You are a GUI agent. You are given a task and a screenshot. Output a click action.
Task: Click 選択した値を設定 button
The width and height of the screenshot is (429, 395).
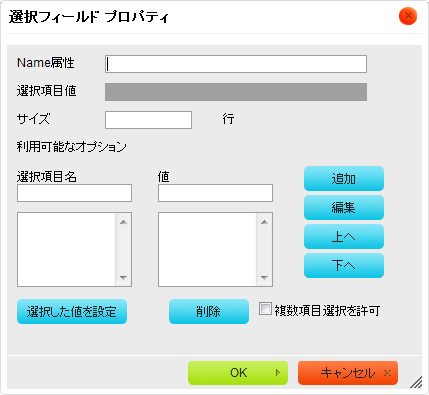coord(72,312)
